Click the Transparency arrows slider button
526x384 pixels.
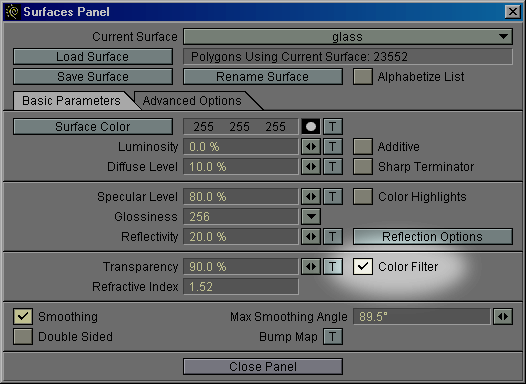click(311, 267)
